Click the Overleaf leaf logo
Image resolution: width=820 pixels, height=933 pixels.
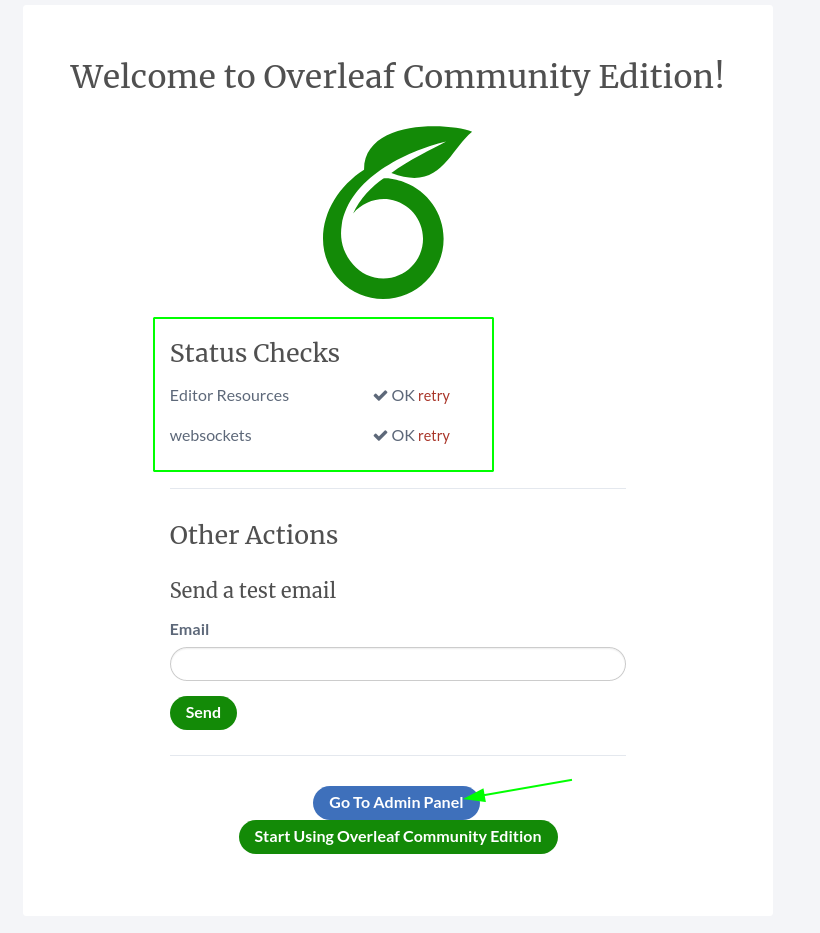pyautogui.click(x=397, y=212)
